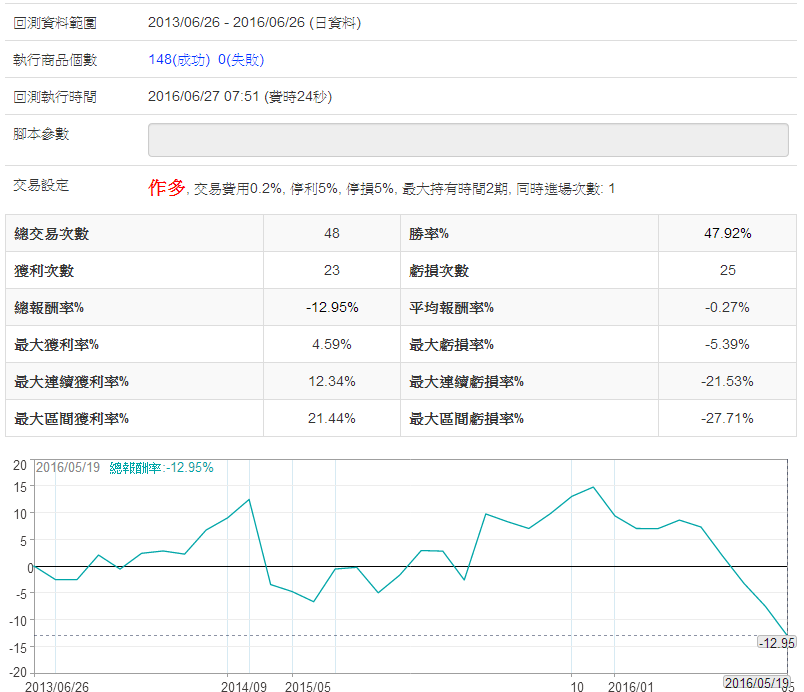Click the highlighted 2016/05/19 date on axis

(x=755, y=683)
